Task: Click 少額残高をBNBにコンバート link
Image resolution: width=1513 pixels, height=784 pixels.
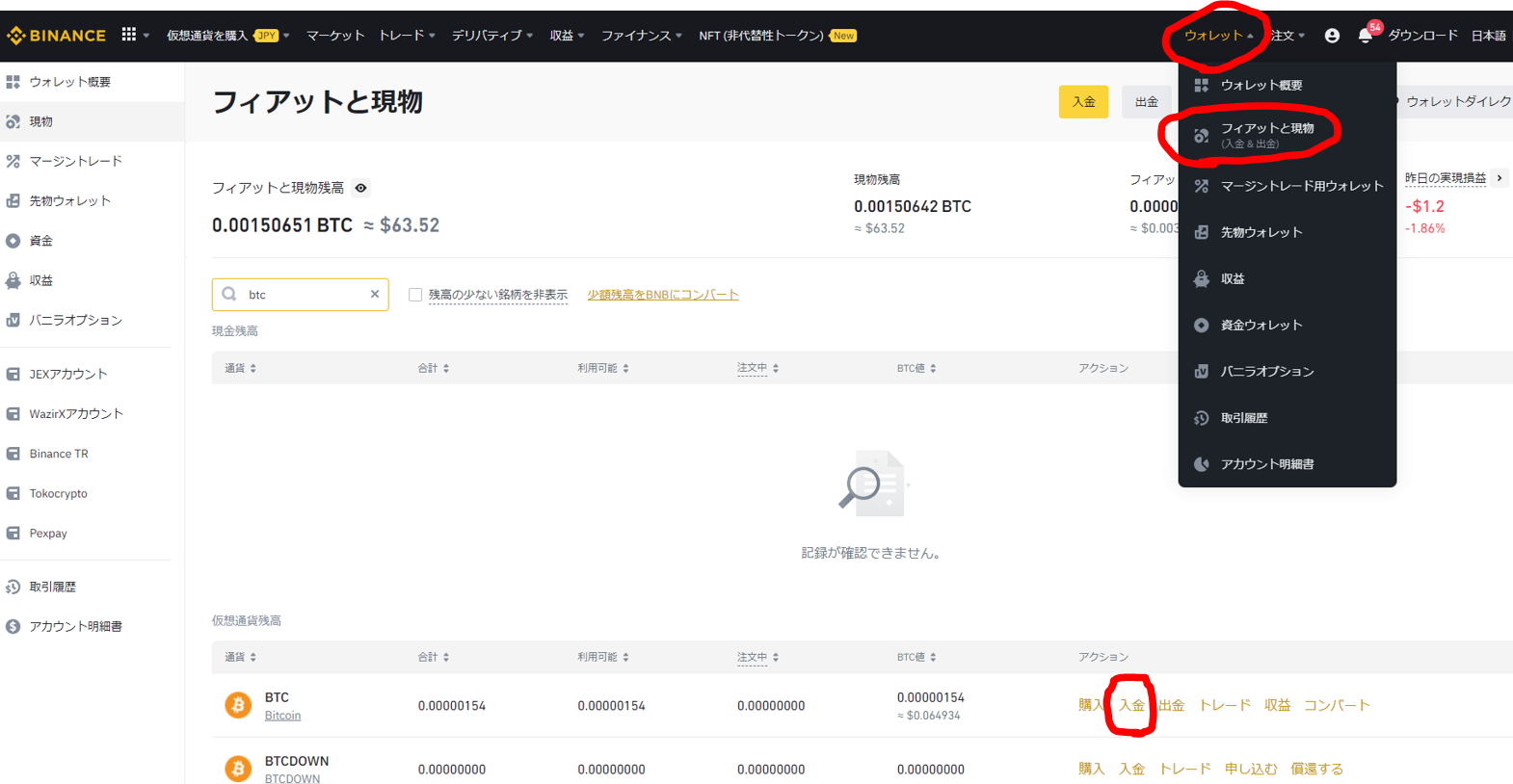Action: pyautogui.click(x=663, y=295)
